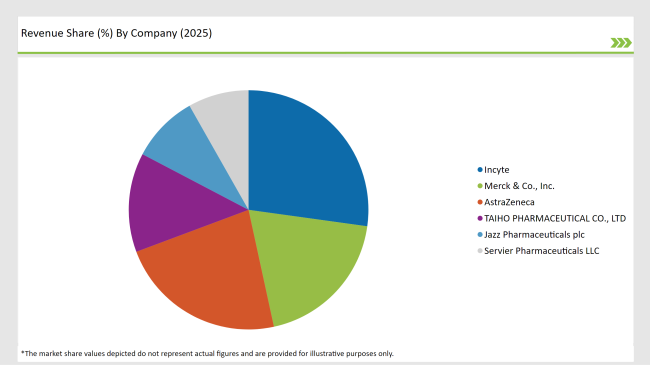The width and height of the screenshot is (650, 370).
Task: Click the Merck & Co. legend color dot
Action: [480, 186]
